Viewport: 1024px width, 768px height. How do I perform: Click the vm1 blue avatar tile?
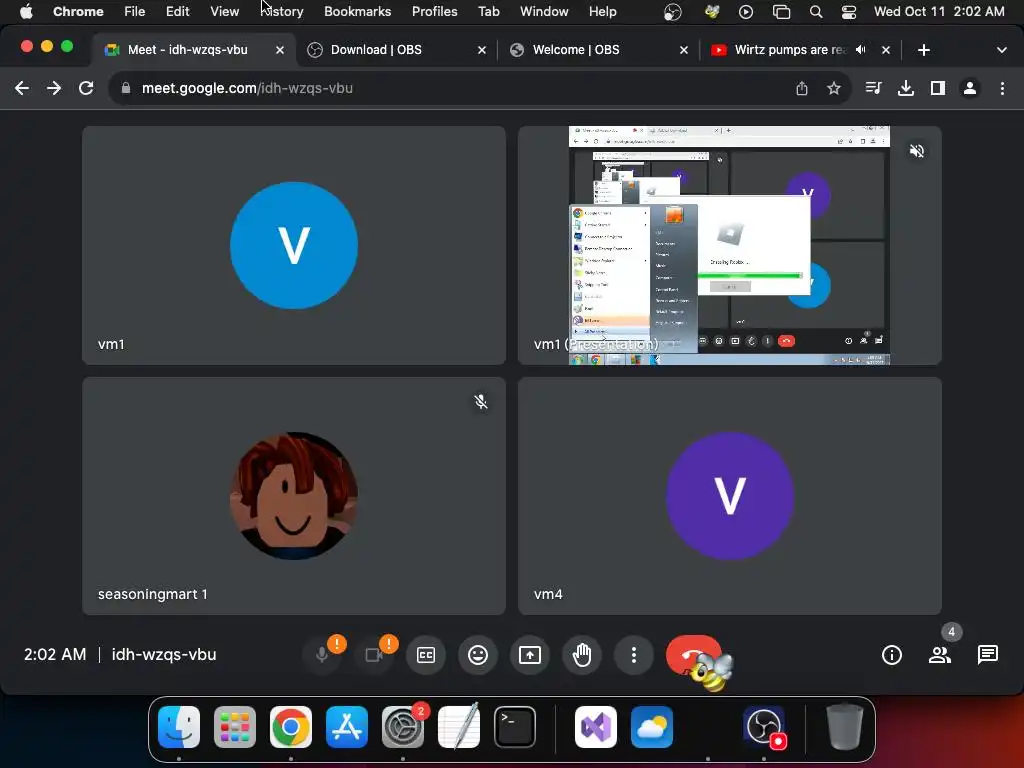tap(294, 245)
